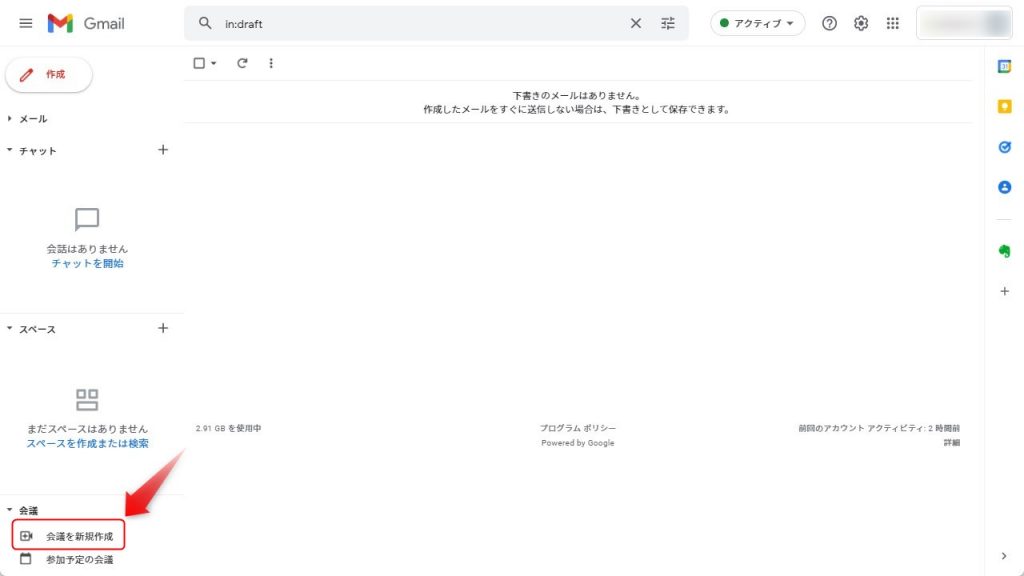Focus the in:draft search field
Viewport: 1024px width, 576px height.
coord(421,24)
